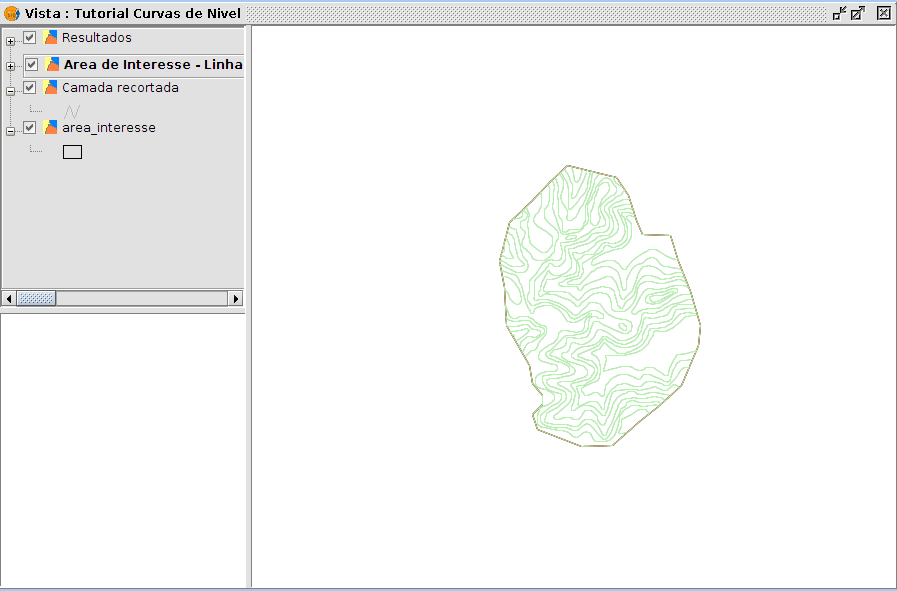Screen dimensions: 897x591
Task: Uncheck the Resultados layer checkbox
Action: pyautogui.click(x=30, y=38)
